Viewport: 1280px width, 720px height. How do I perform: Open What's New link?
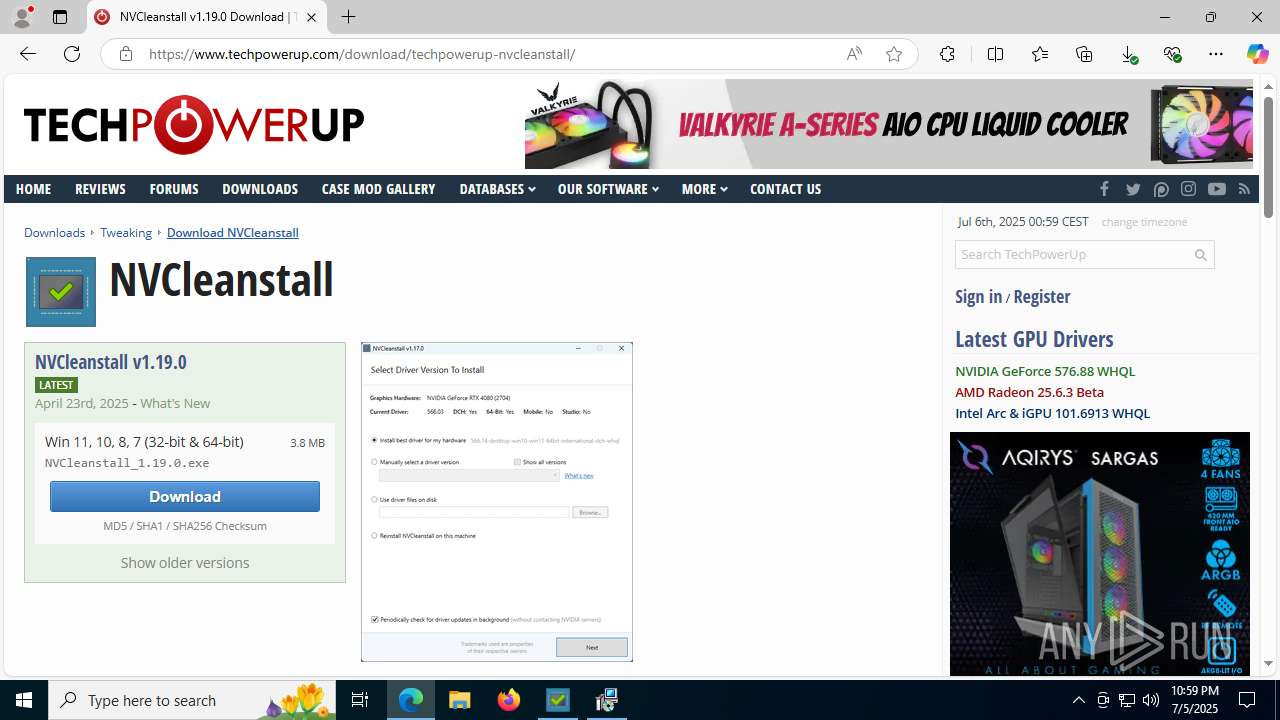point(175,403)
